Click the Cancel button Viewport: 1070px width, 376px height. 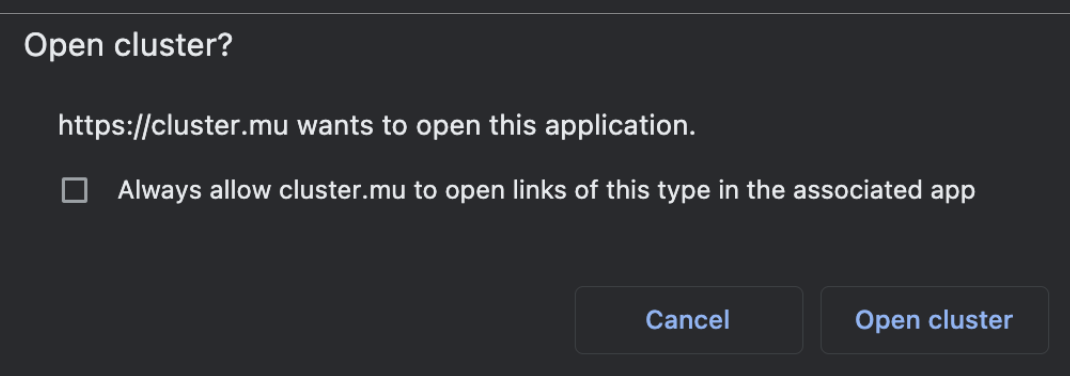point(689,320)
